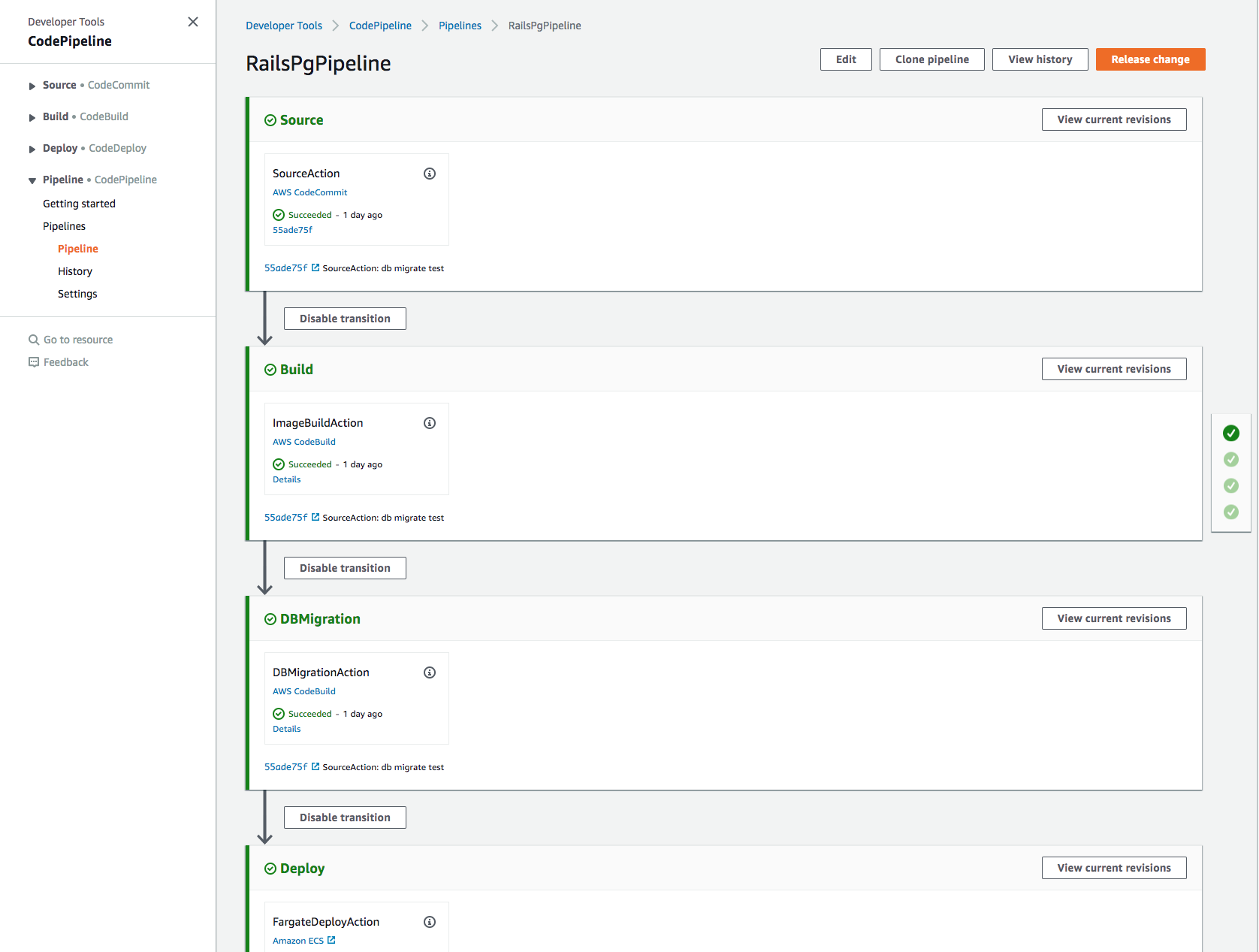Open AWS CodeCommit link in SourceAction
Screen dimensions: 1259x952
point(309,192)
